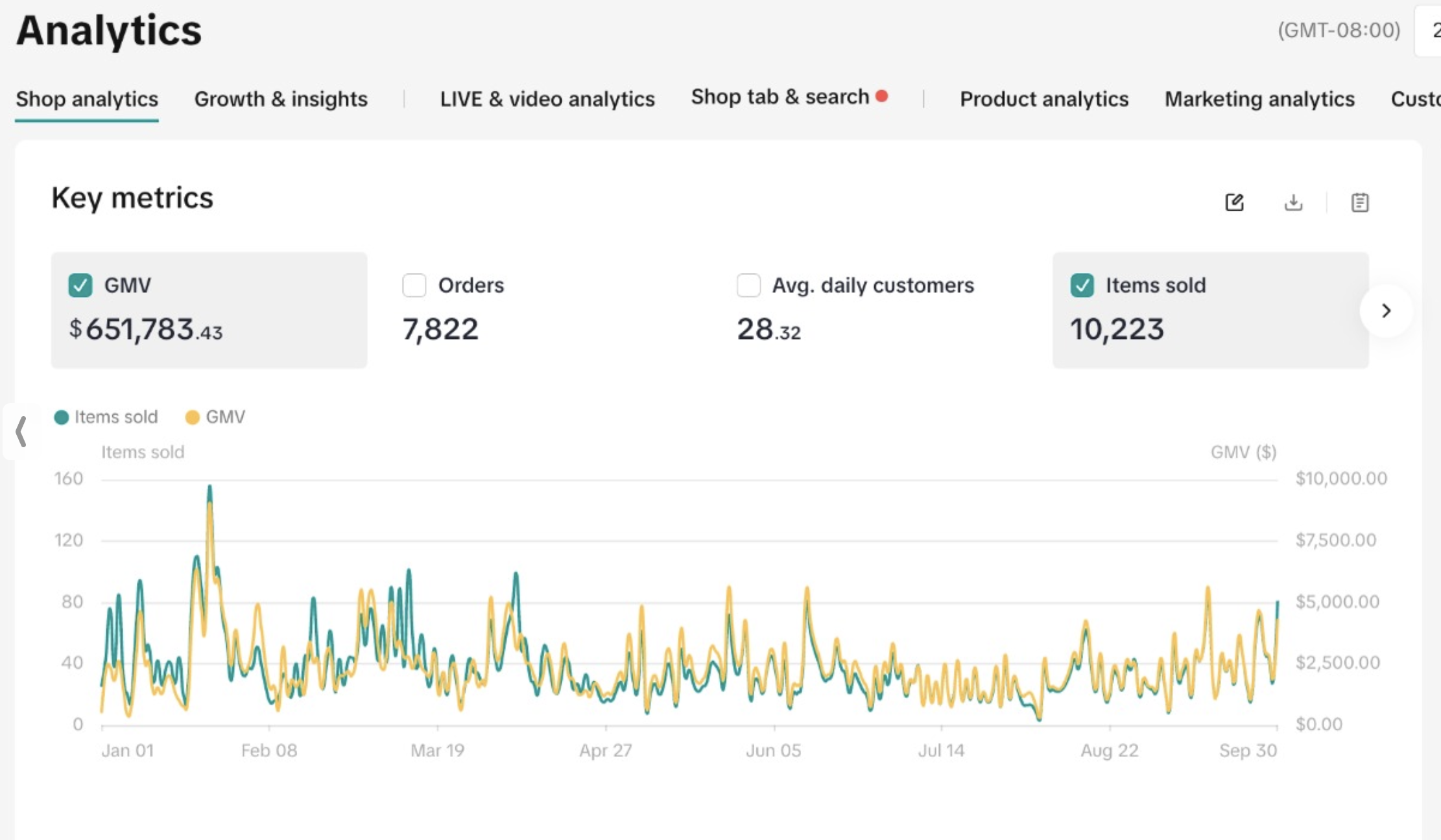Enable the Orders metric checkbox
Image resolution: width=1441 pixels, height=840 pixels.
(x=414, y=285)
